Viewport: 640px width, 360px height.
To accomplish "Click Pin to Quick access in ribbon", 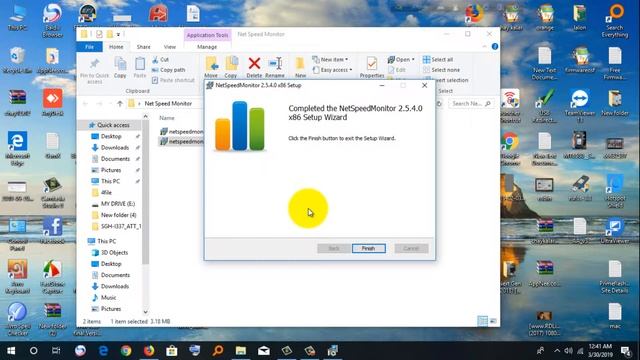I will pos(94,70).
